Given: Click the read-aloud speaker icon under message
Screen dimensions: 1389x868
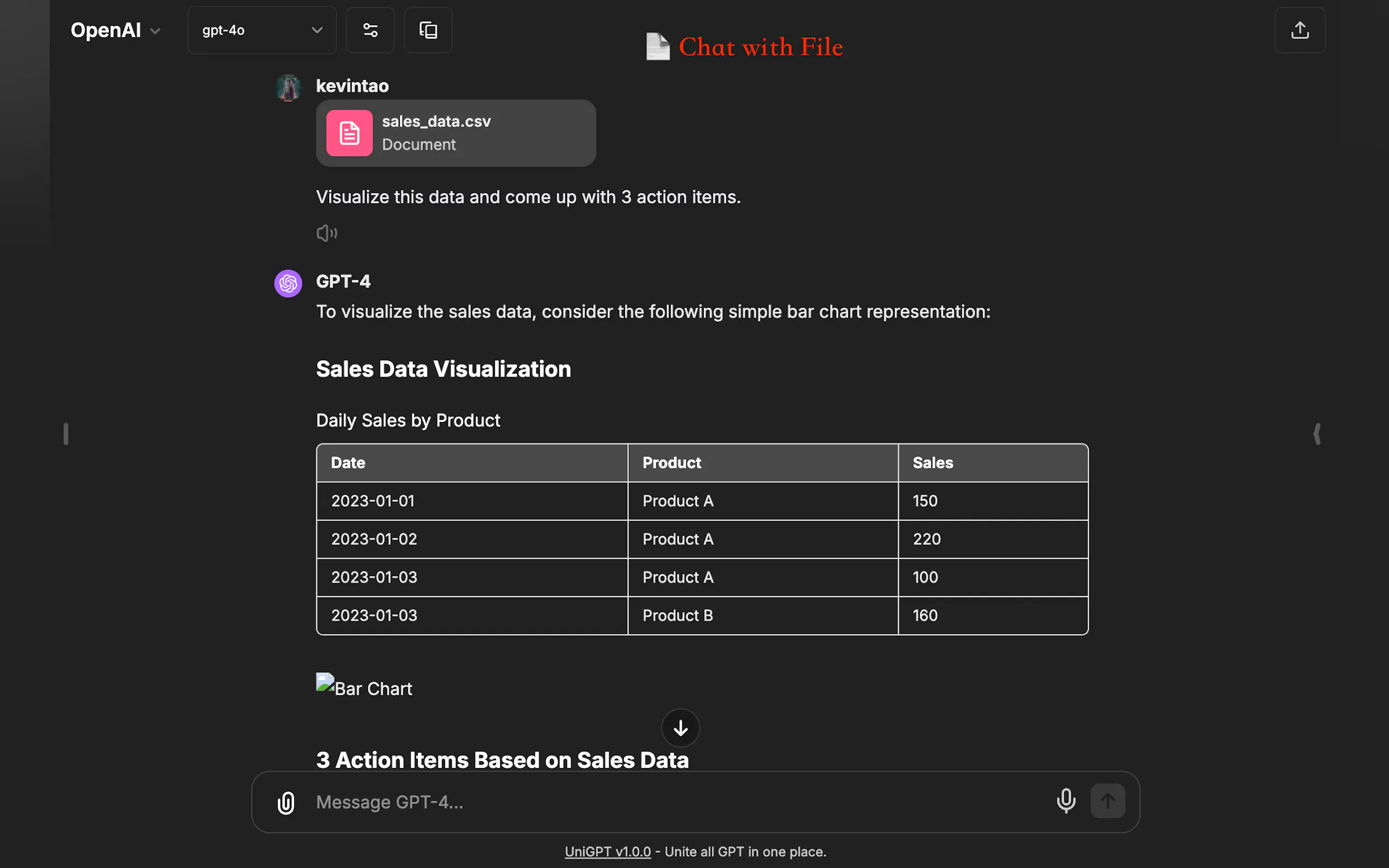Looking at the screenshot, I should tap(326, 232).
